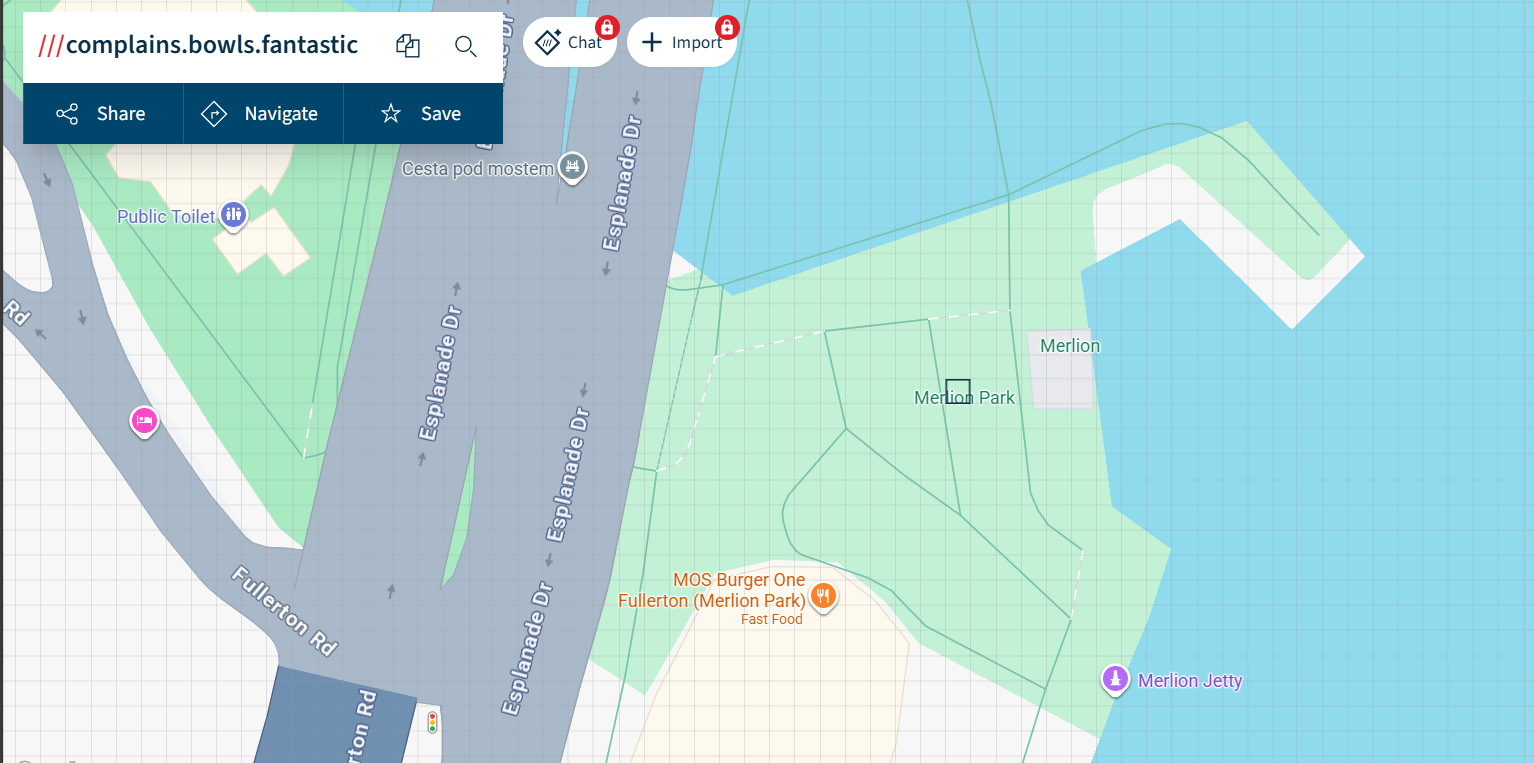Open the Chat button

point(569,42)
